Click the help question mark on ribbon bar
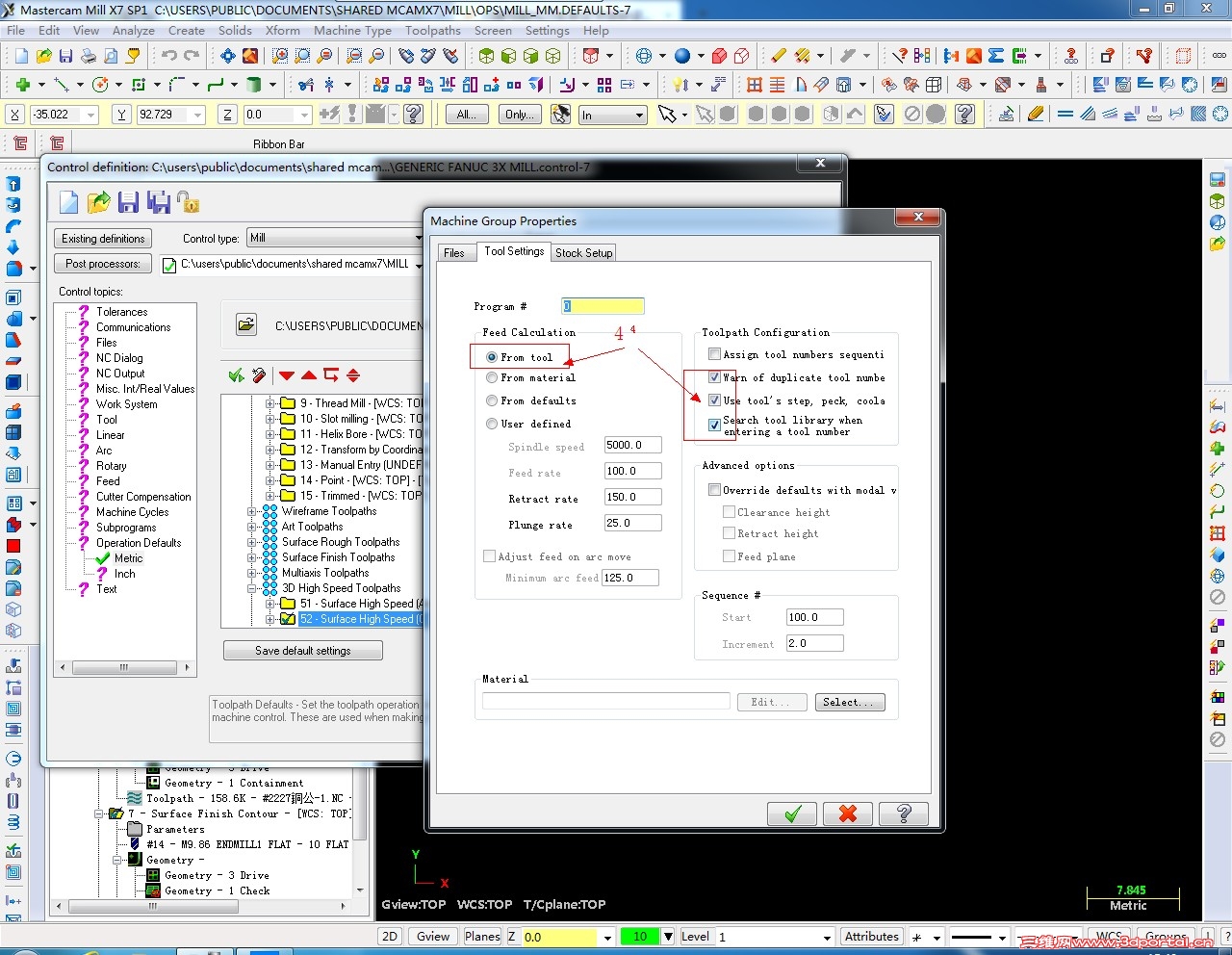Screen dimensions: 1232x955 414,115
